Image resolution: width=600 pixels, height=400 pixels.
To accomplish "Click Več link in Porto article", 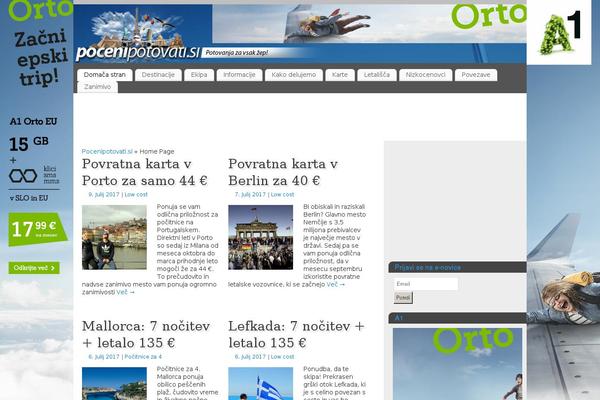I will [126, 292].
